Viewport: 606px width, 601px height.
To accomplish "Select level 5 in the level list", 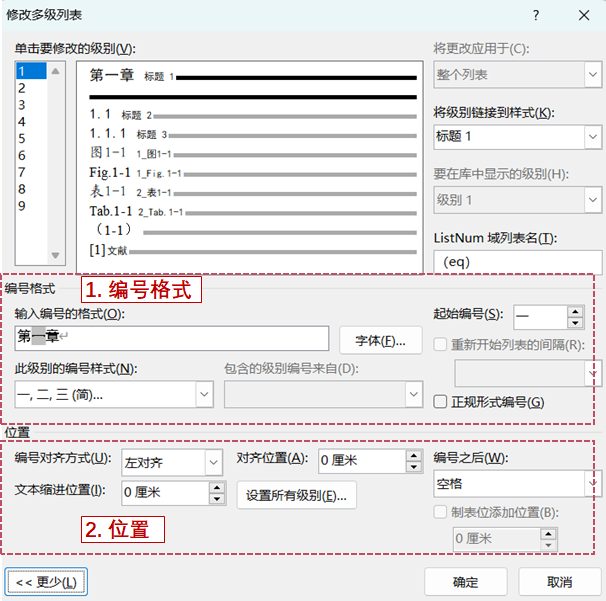I will click(x=31, y=138).
